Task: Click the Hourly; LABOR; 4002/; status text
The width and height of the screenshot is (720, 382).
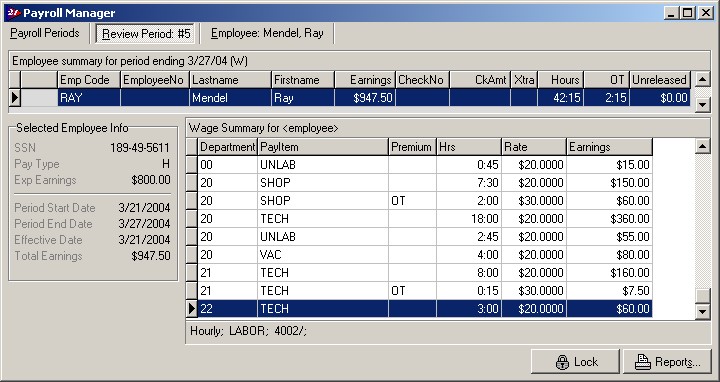Action: (x=248, y=331)
